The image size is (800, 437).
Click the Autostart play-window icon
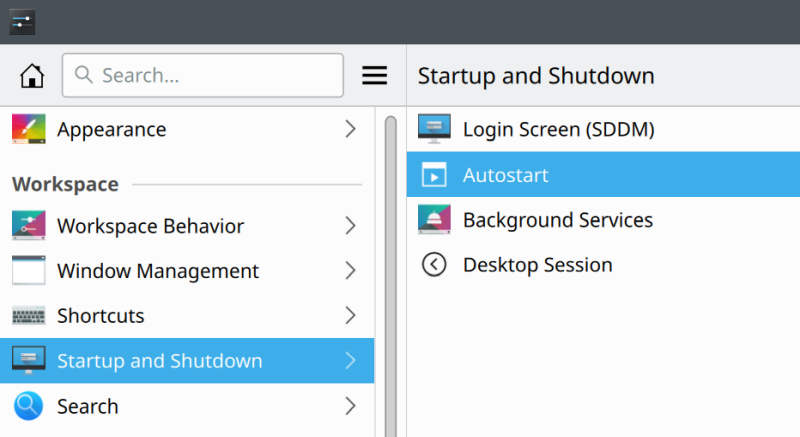434,174
